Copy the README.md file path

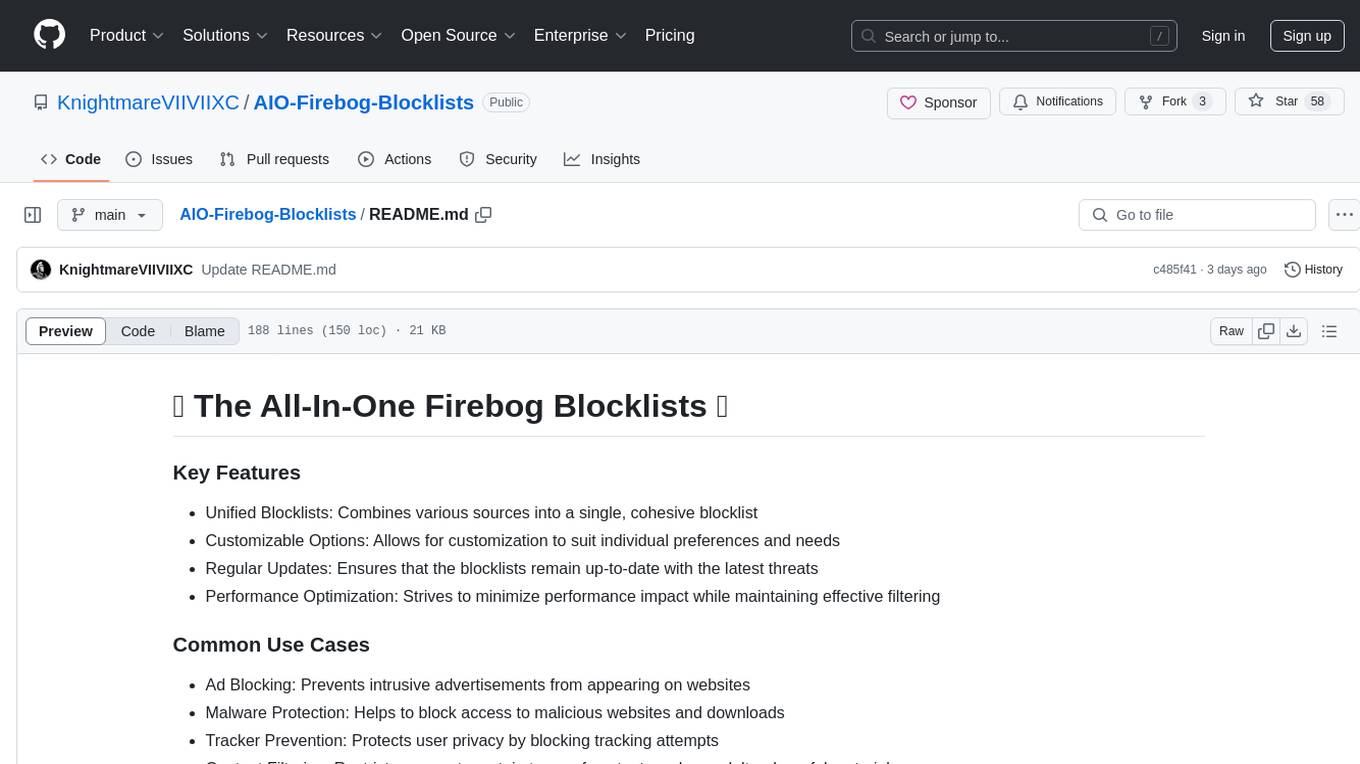[484, 215]
